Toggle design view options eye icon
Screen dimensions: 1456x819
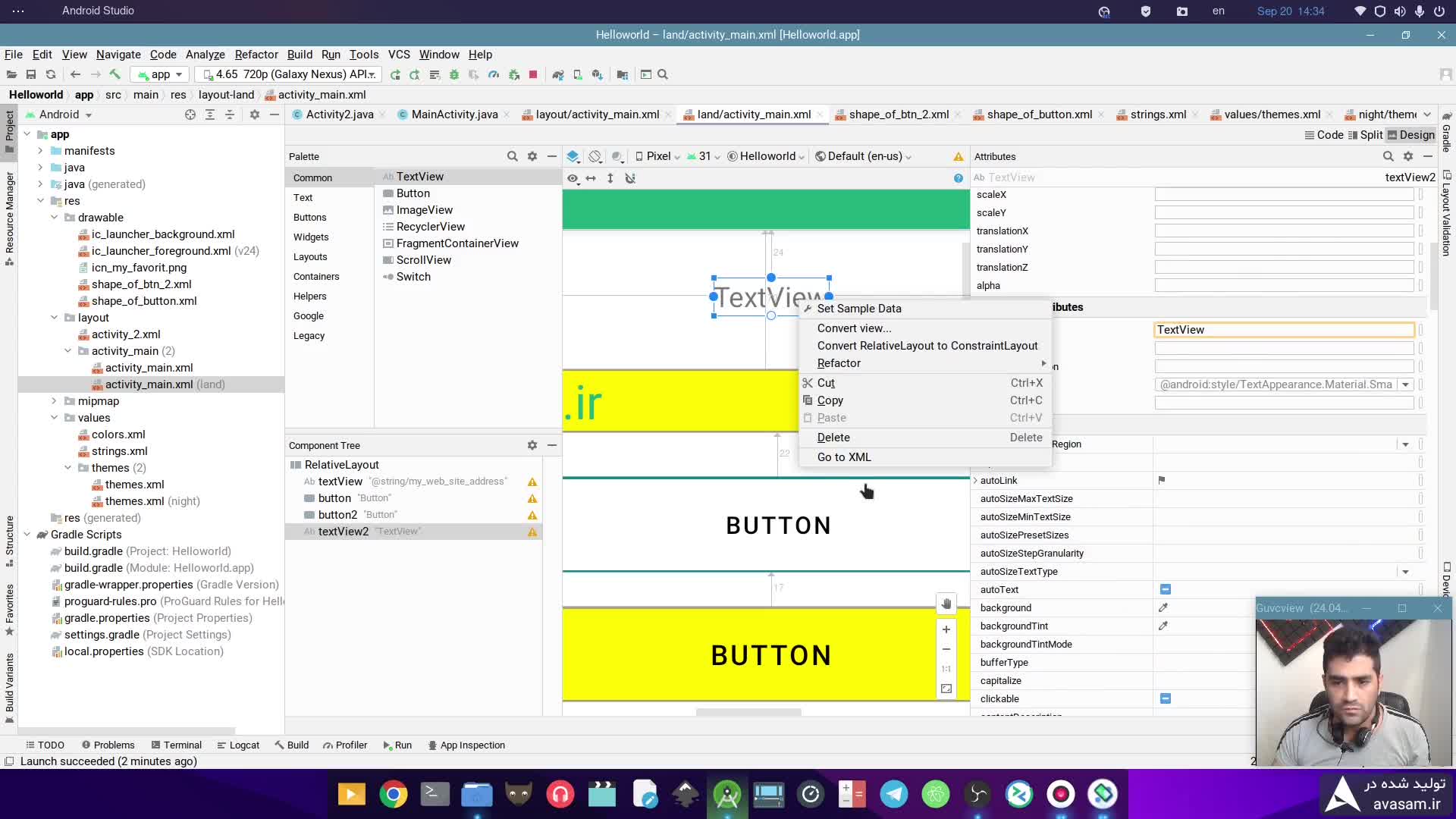573,178
